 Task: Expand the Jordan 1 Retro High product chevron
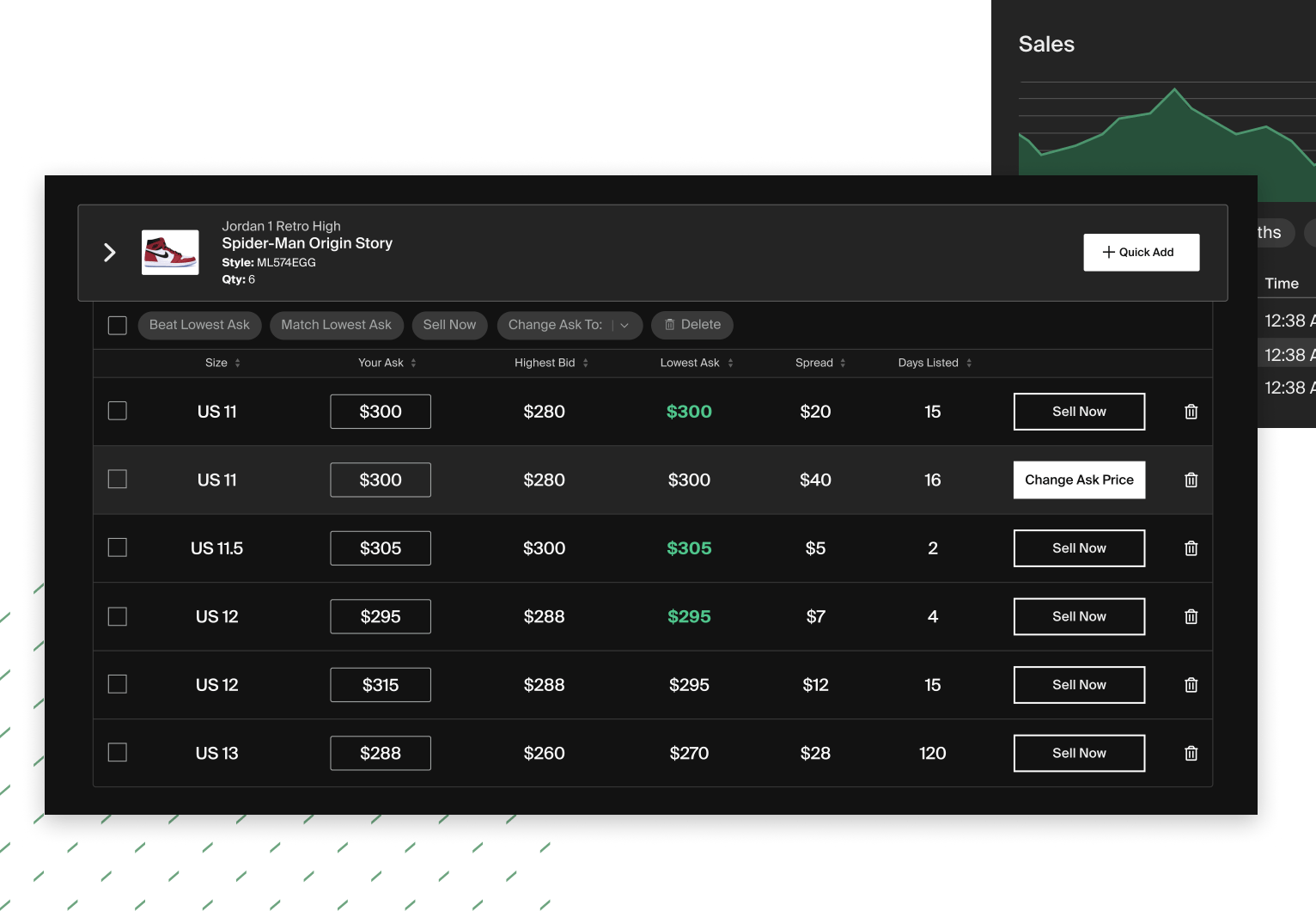click(110, 252)
